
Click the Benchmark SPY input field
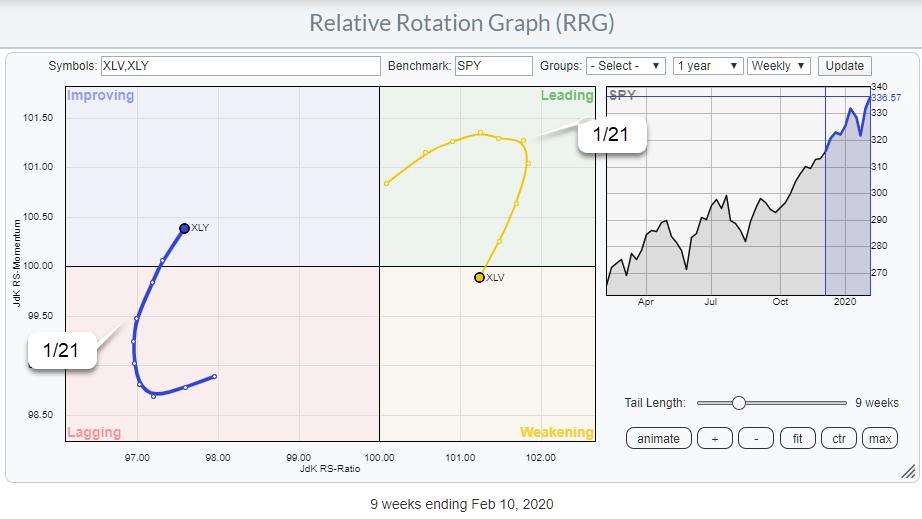click(493, 66)
